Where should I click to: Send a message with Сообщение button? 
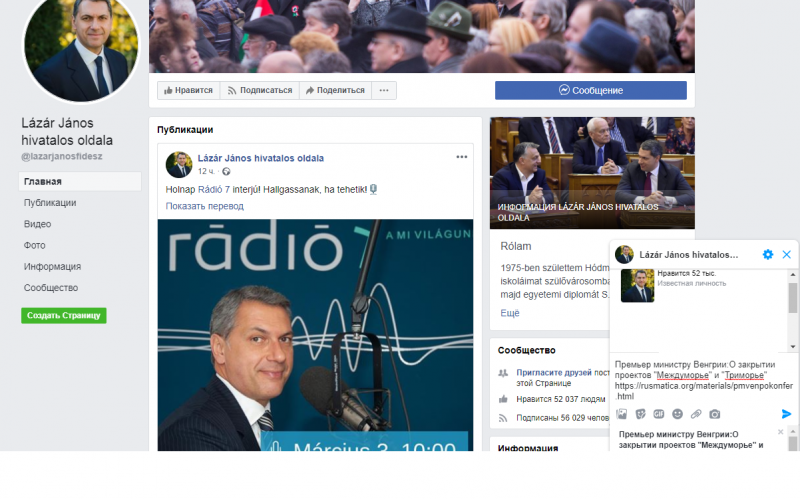pos(591,90)
